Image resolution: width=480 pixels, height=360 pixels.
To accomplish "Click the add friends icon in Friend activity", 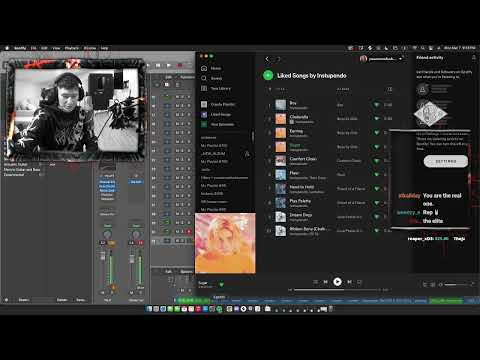I will [x=474, y=58].
